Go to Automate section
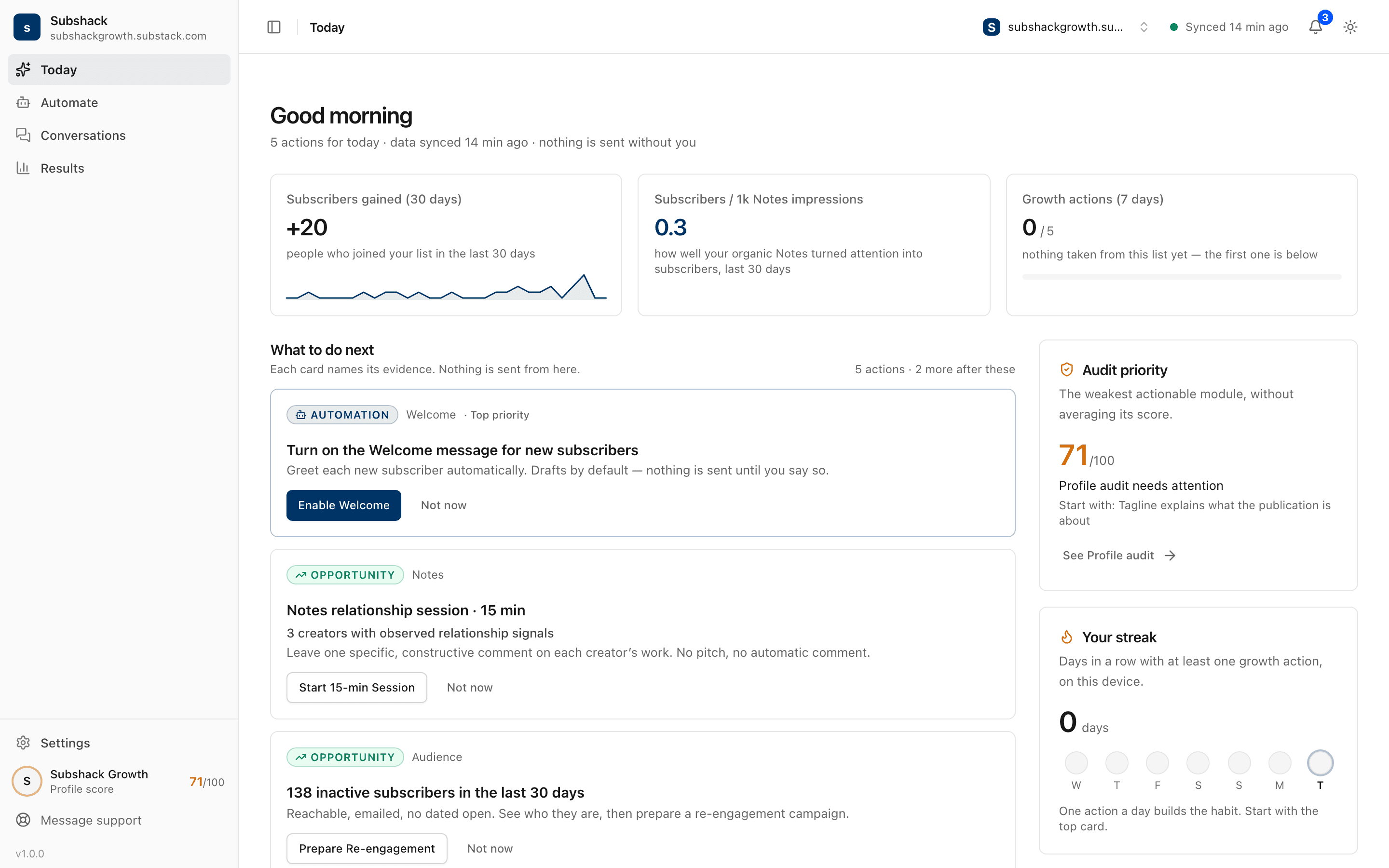The image size is (1389, 868). pyautogui.click(x=119, y=102)
